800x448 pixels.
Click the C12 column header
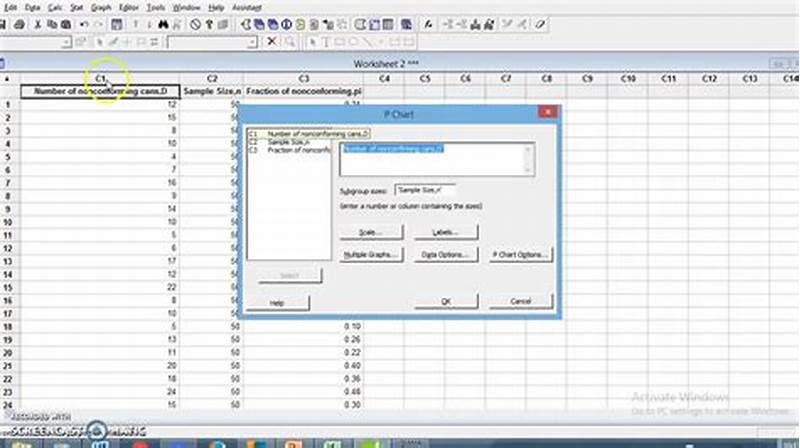click(x=709, y=79)
